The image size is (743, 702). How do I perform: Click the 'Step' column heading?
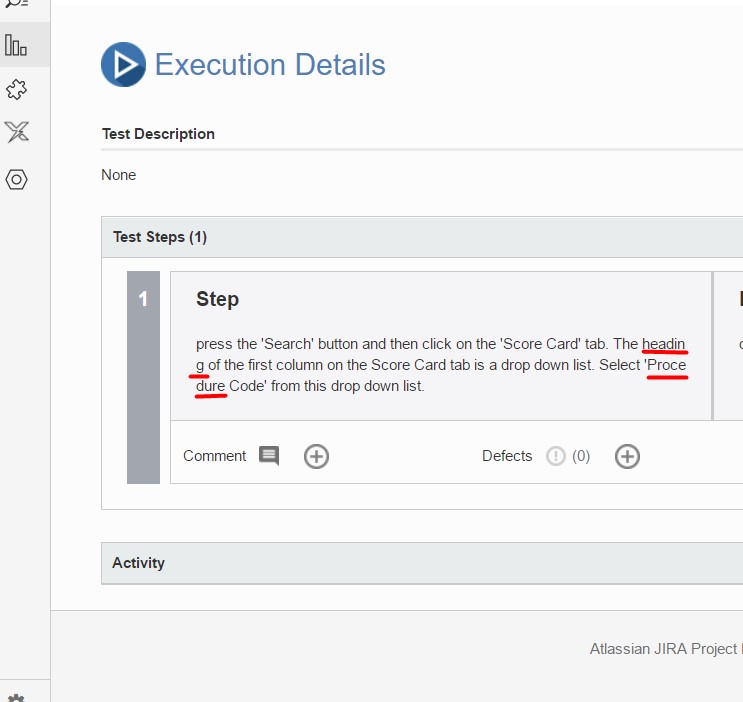(217, 299)
